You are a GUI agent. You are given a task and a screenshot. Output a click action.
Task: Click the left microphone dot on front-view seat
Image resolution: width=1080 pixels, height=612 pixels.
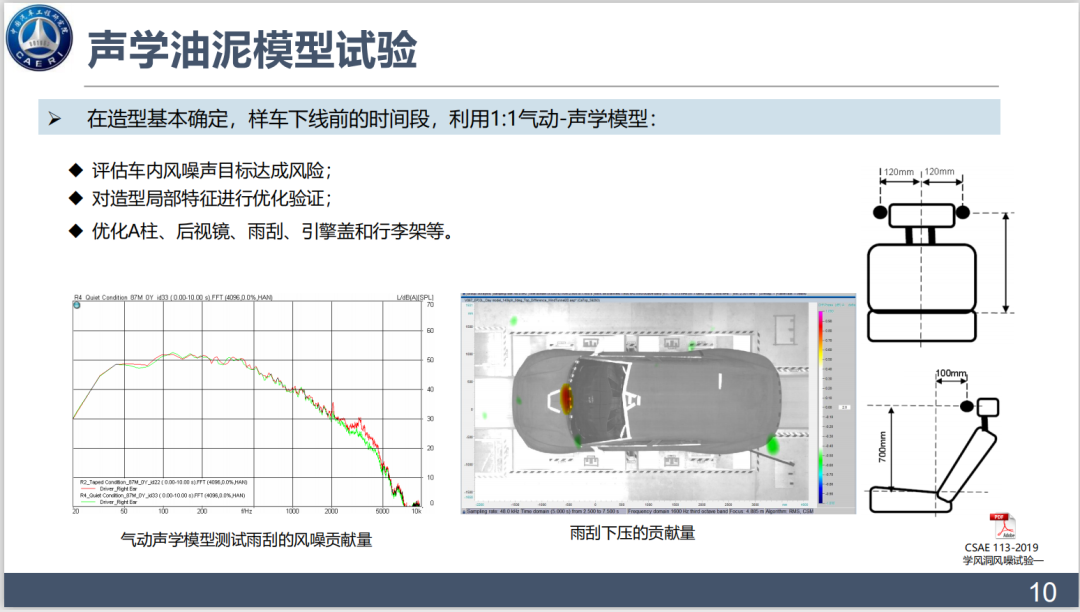point(880,213)
